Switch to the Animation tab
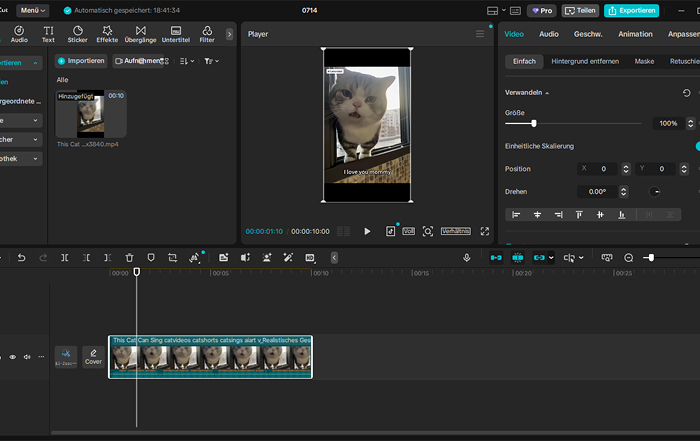Viewport: 700px width, 441px height. 635,34
